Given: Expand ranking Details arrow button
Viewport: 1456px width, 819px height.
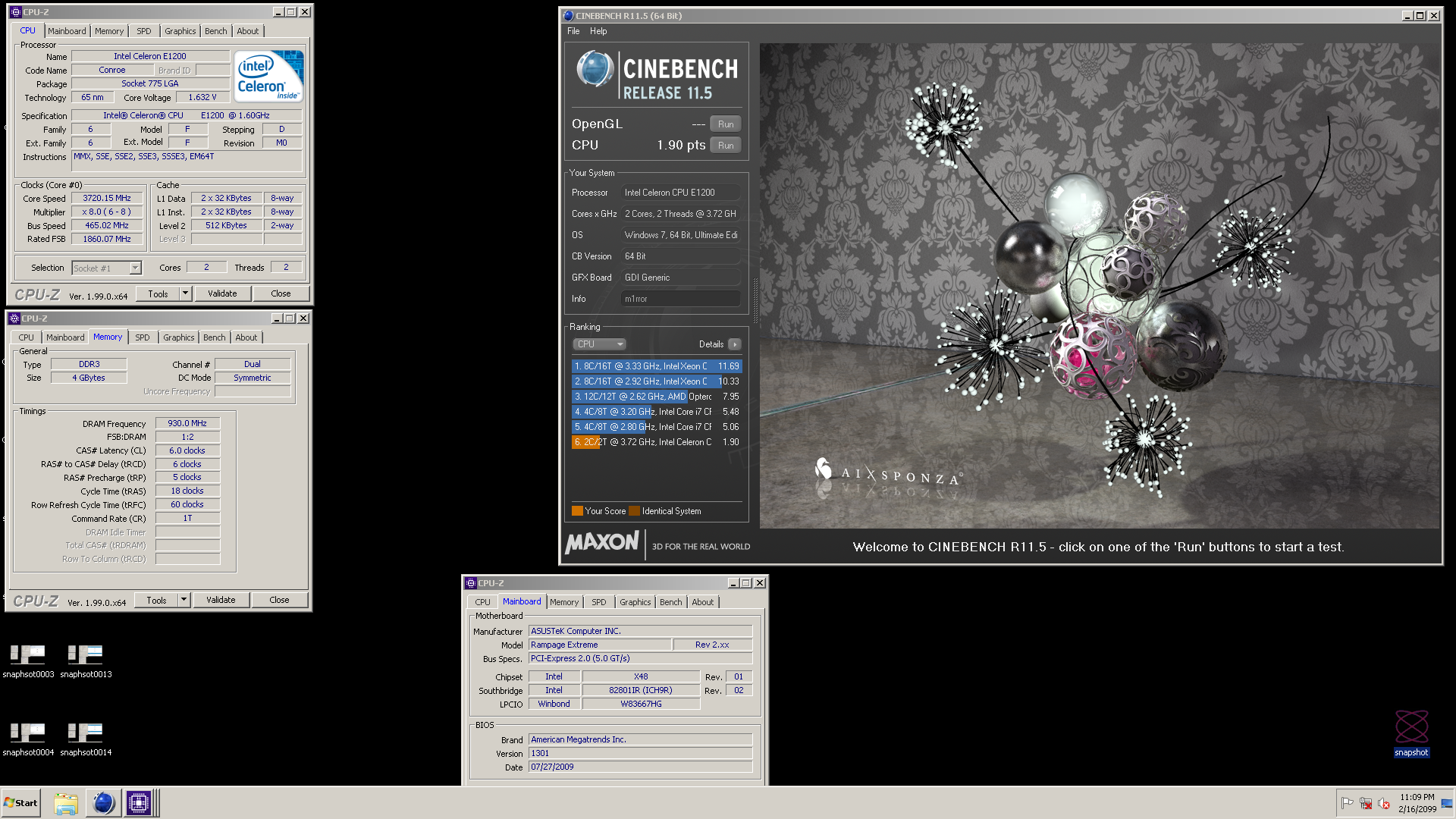Looking at the screenshot, I should point(735,344).
